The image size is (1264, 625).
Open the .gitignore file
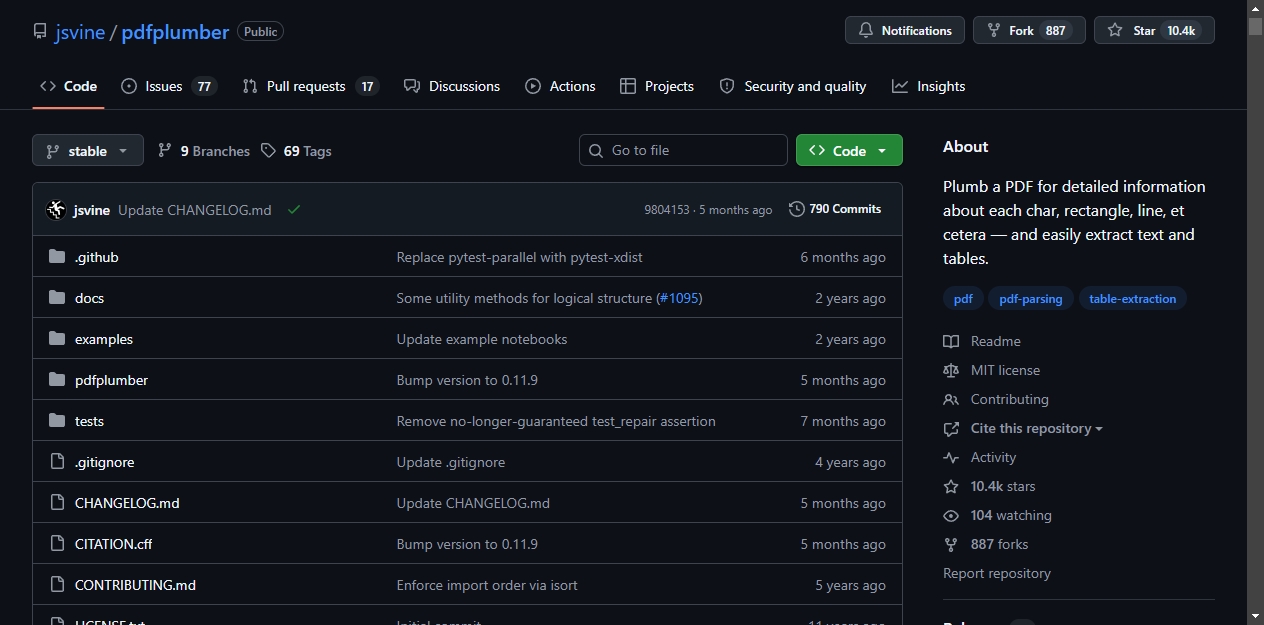[105, 462]
